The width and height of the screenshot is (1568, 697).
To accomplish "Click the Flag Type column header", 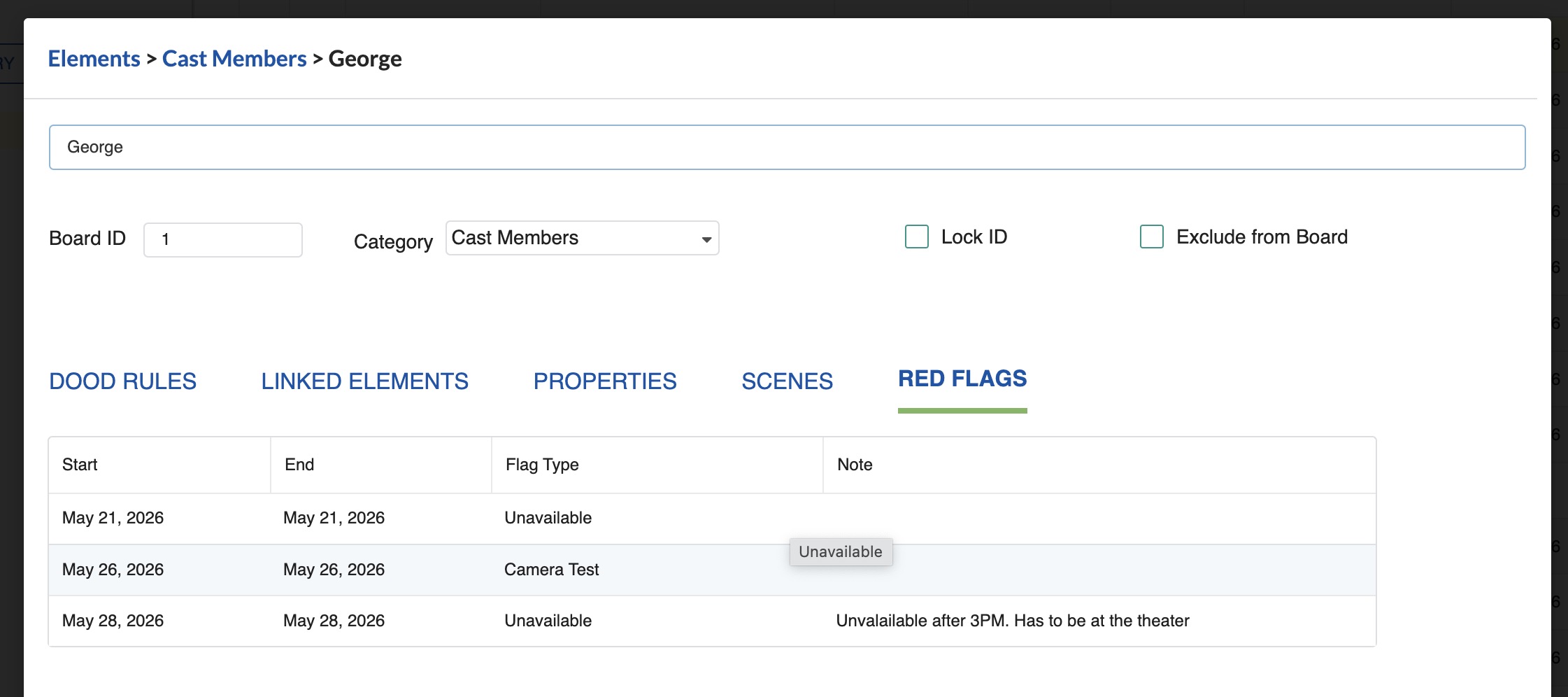I will (541, 464).
